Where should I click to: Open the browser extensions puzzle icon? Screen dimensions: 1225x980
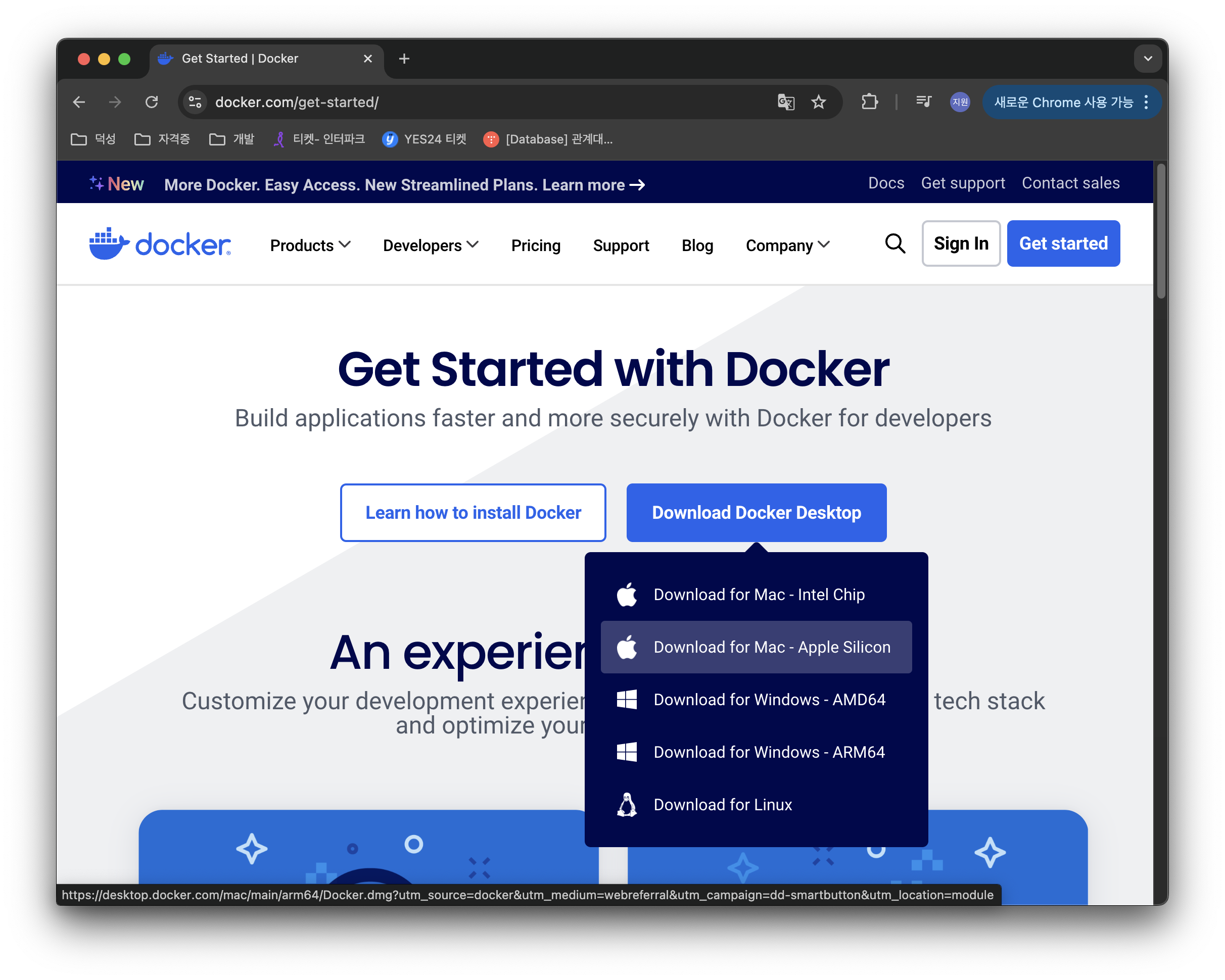(x=869, y=102)
